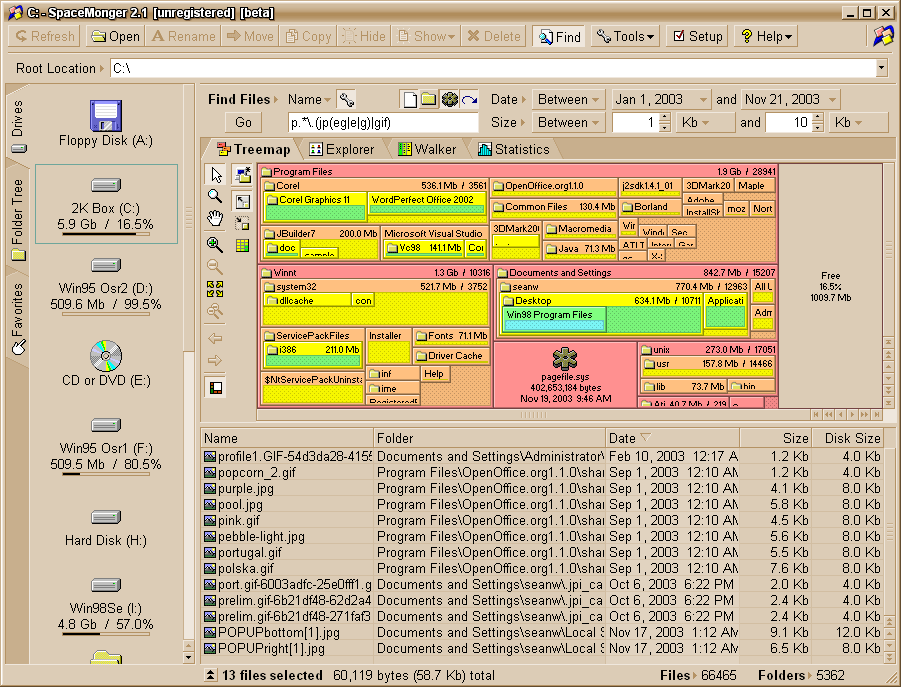901x687 pixels.
Task: Click the filename pattern input field
Action: click(x=383, y=122)
